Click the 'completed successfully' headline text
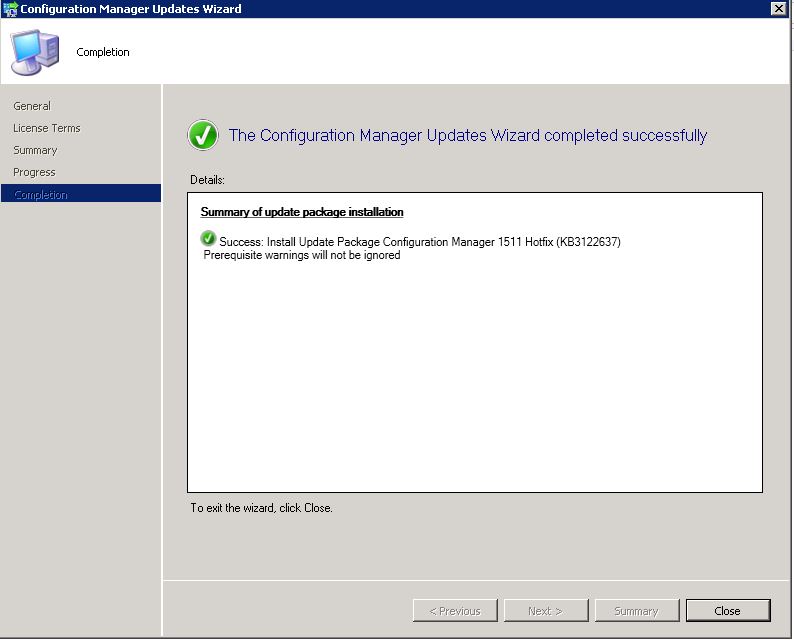 click(x=467, y=136)
